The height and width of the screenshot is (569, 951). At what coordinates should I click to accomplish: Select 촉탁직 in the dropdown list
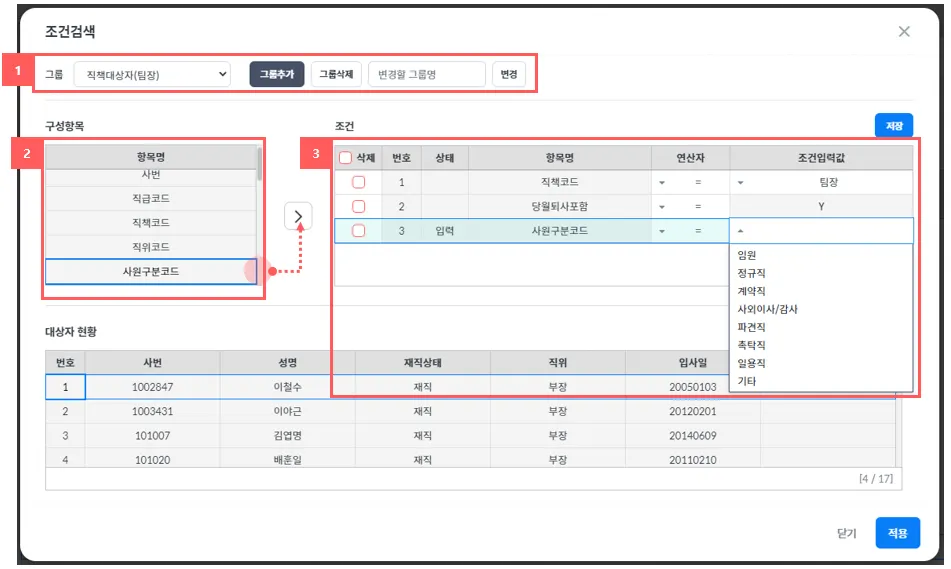click(751, 345)
